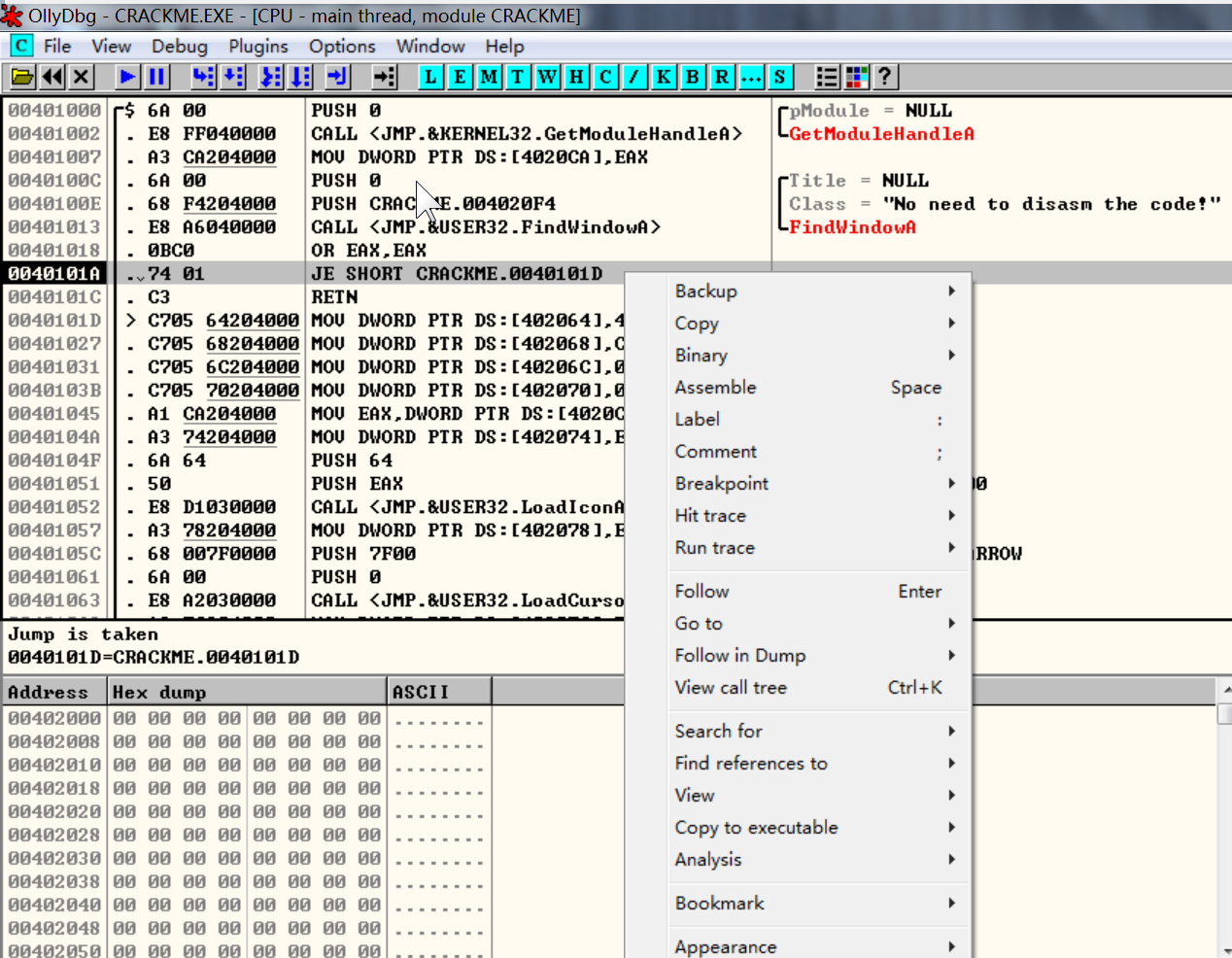Click the Trace into toolbar icon

pyautogui.click(x=271, y=77)
